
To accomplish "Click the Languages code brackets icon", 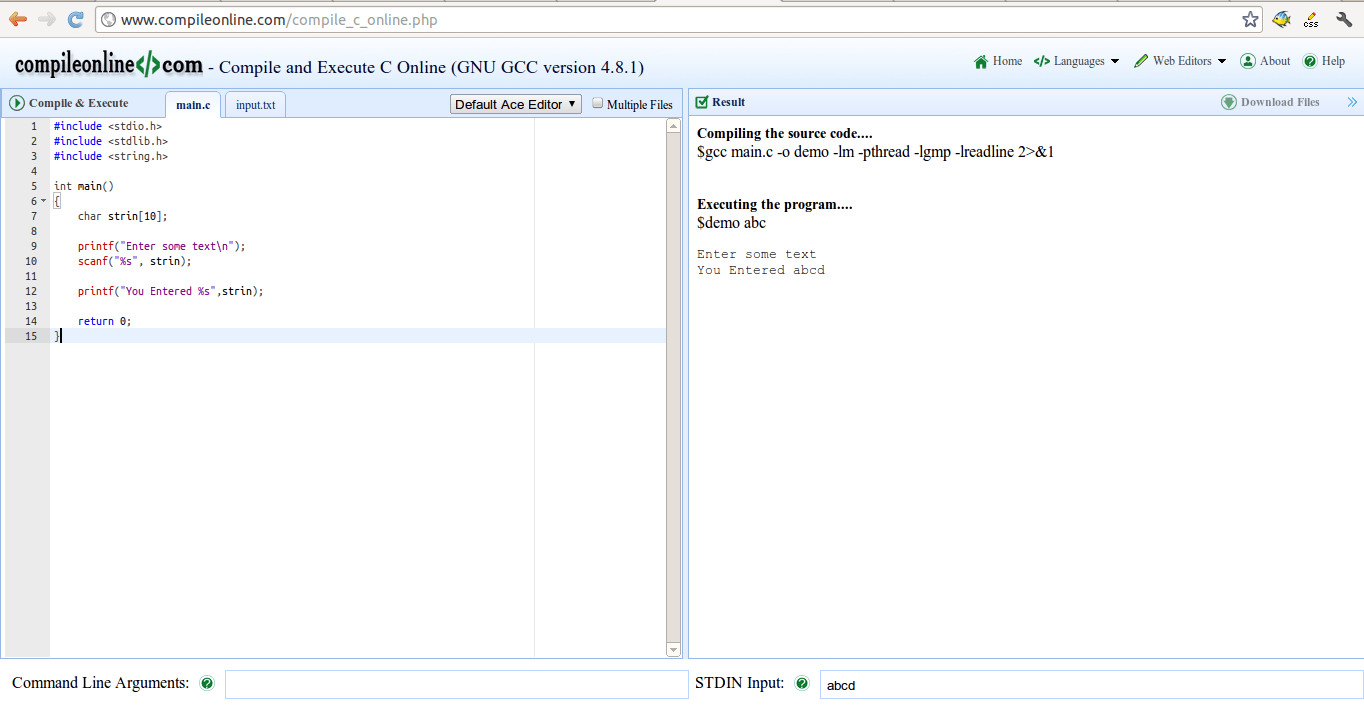I will coord(1043,61).
